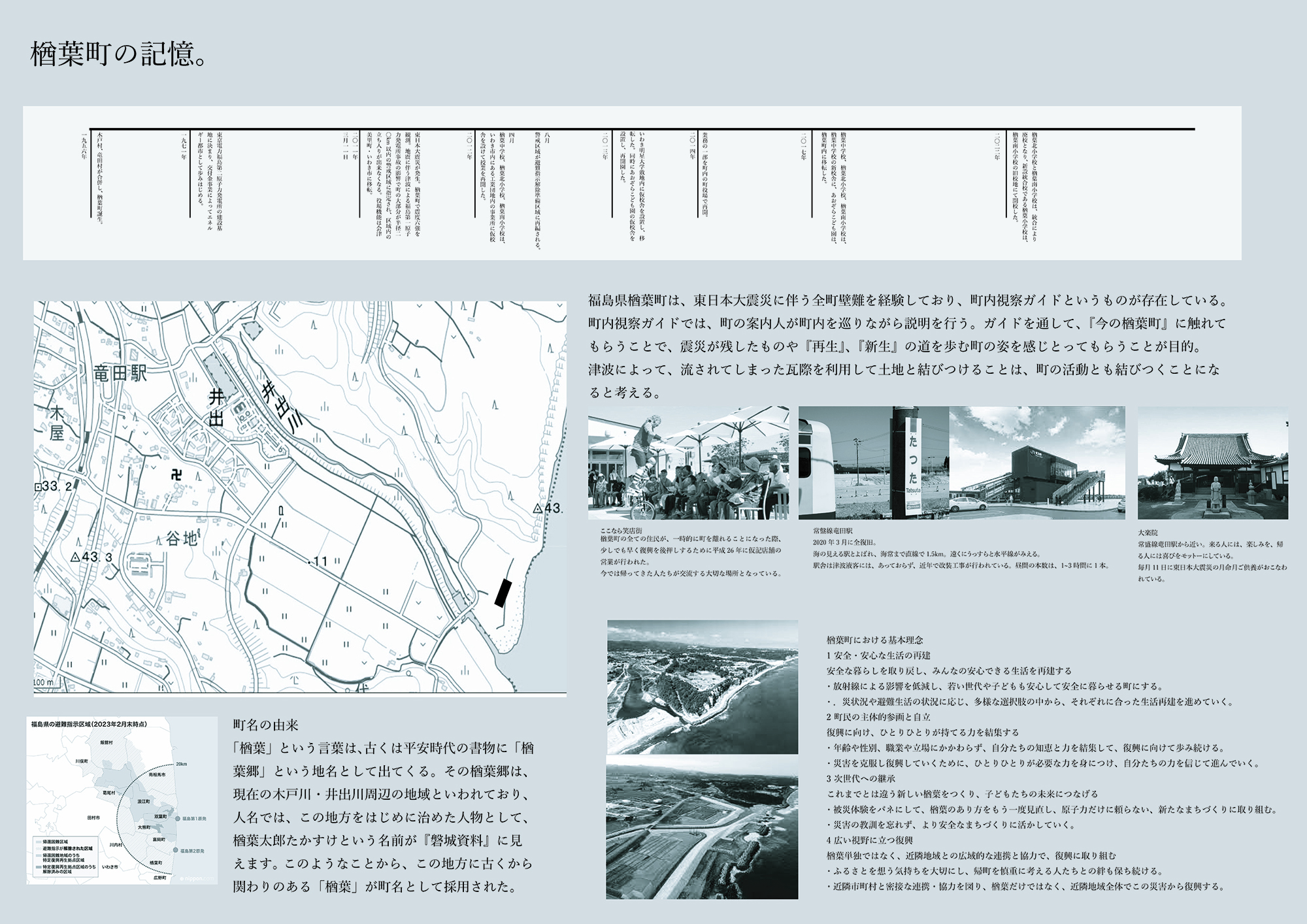The height and width of the screenshot is (924, 1307).
Task: Open the 大楽院 temple photo
Action: click(1212, 463)
